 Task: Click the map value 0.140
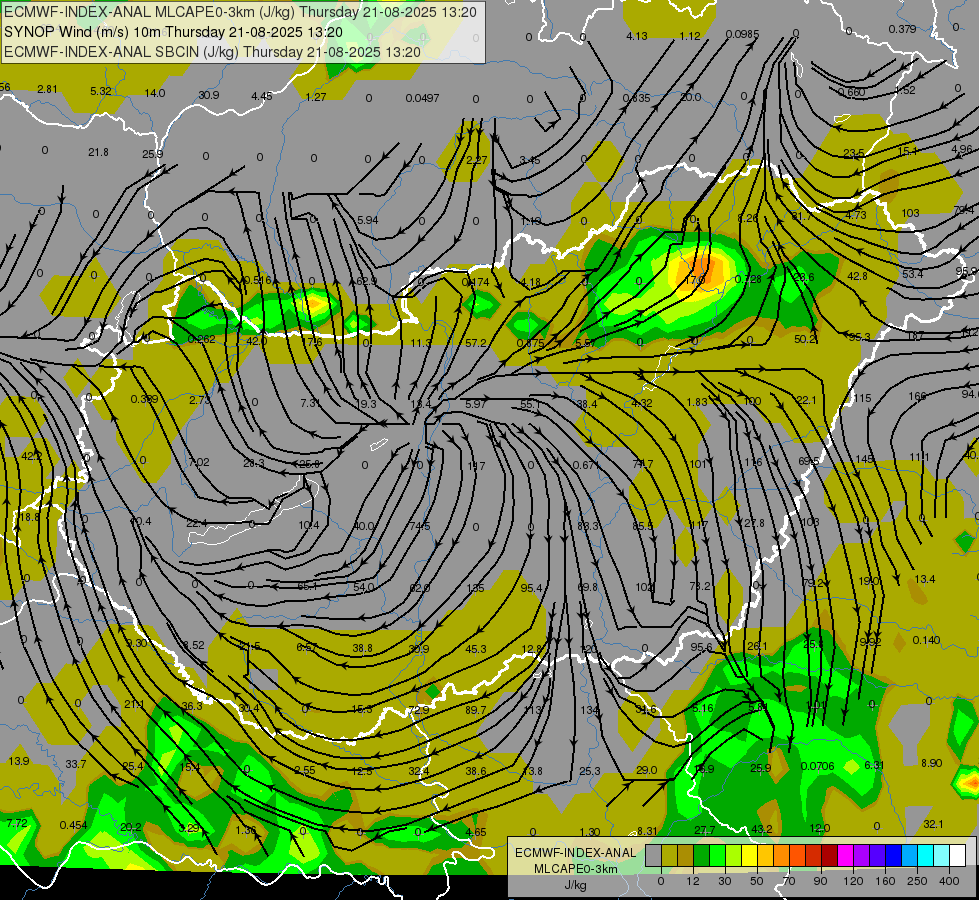(926, 640)
